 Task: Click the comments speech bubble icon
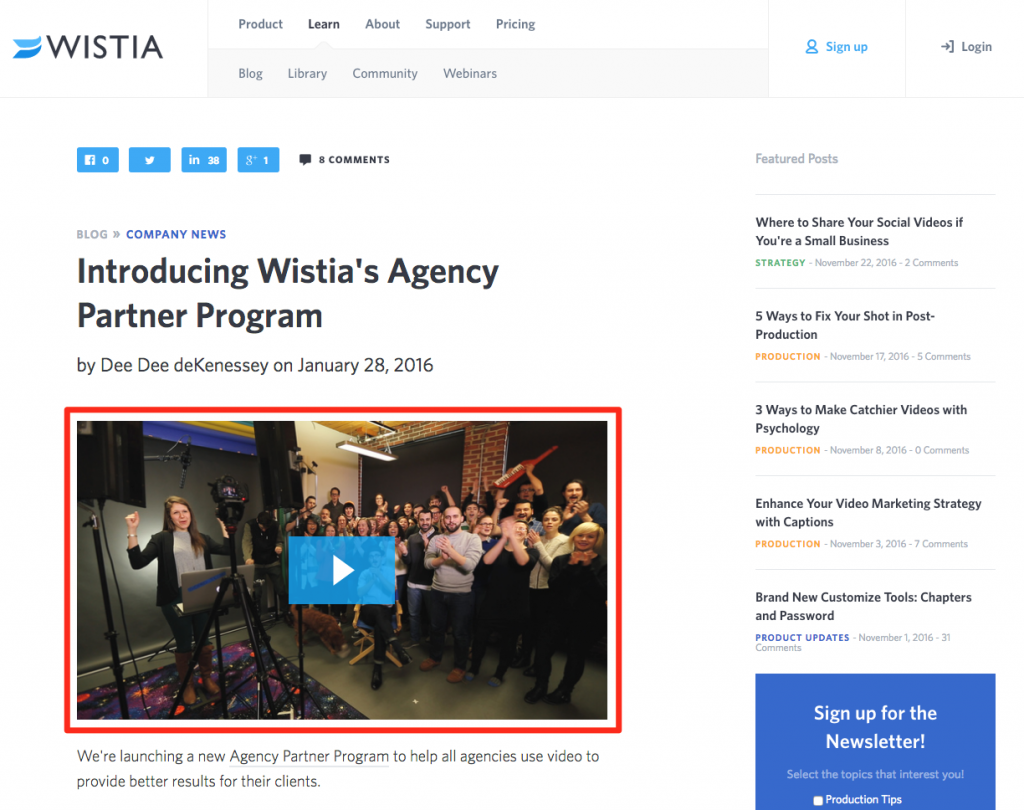(x=305, y=160)
